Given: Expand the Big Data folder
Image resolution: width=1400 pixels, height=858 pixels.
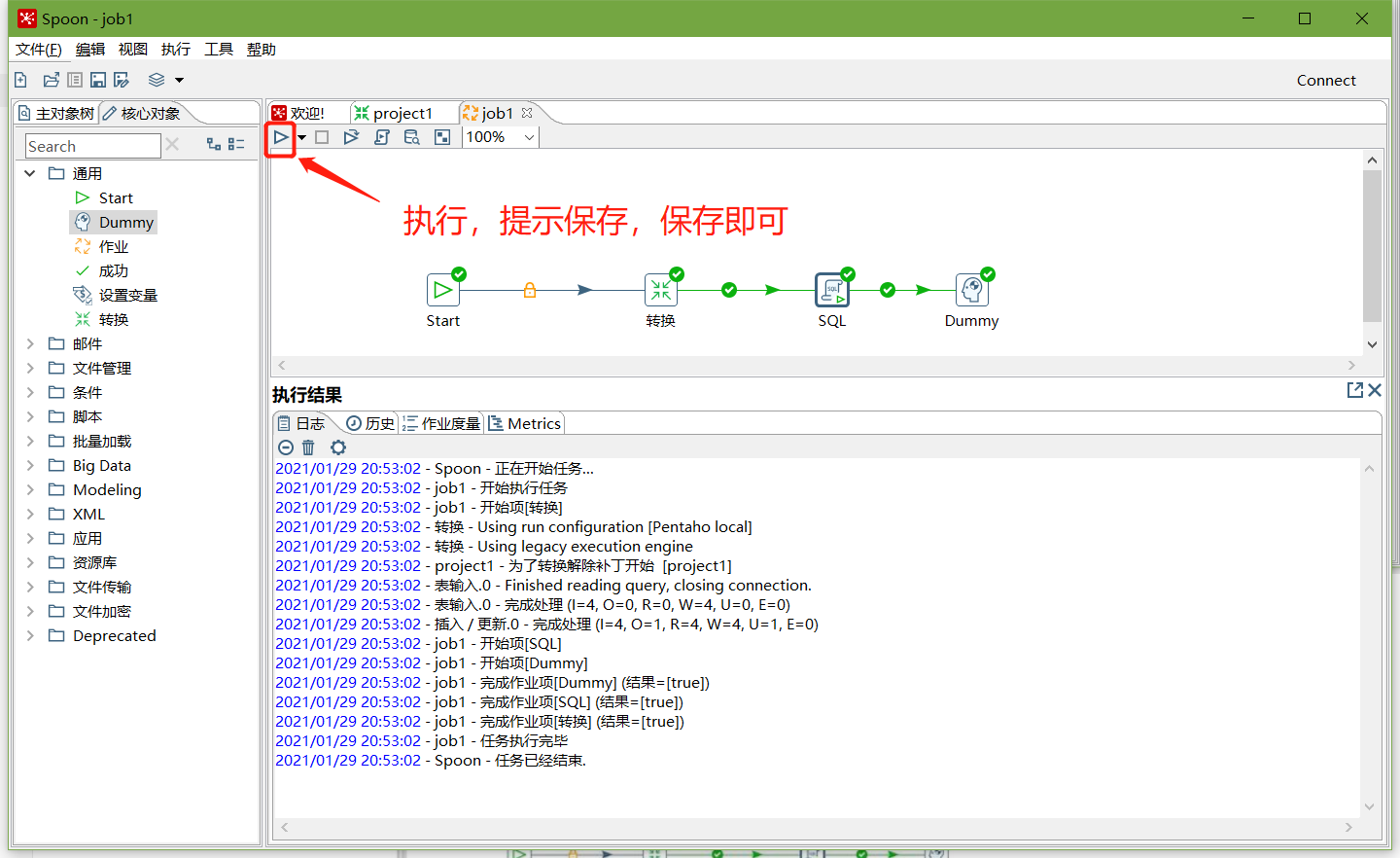Looking at the screenshot, I should pyautogui.click(x=30, y=465).
